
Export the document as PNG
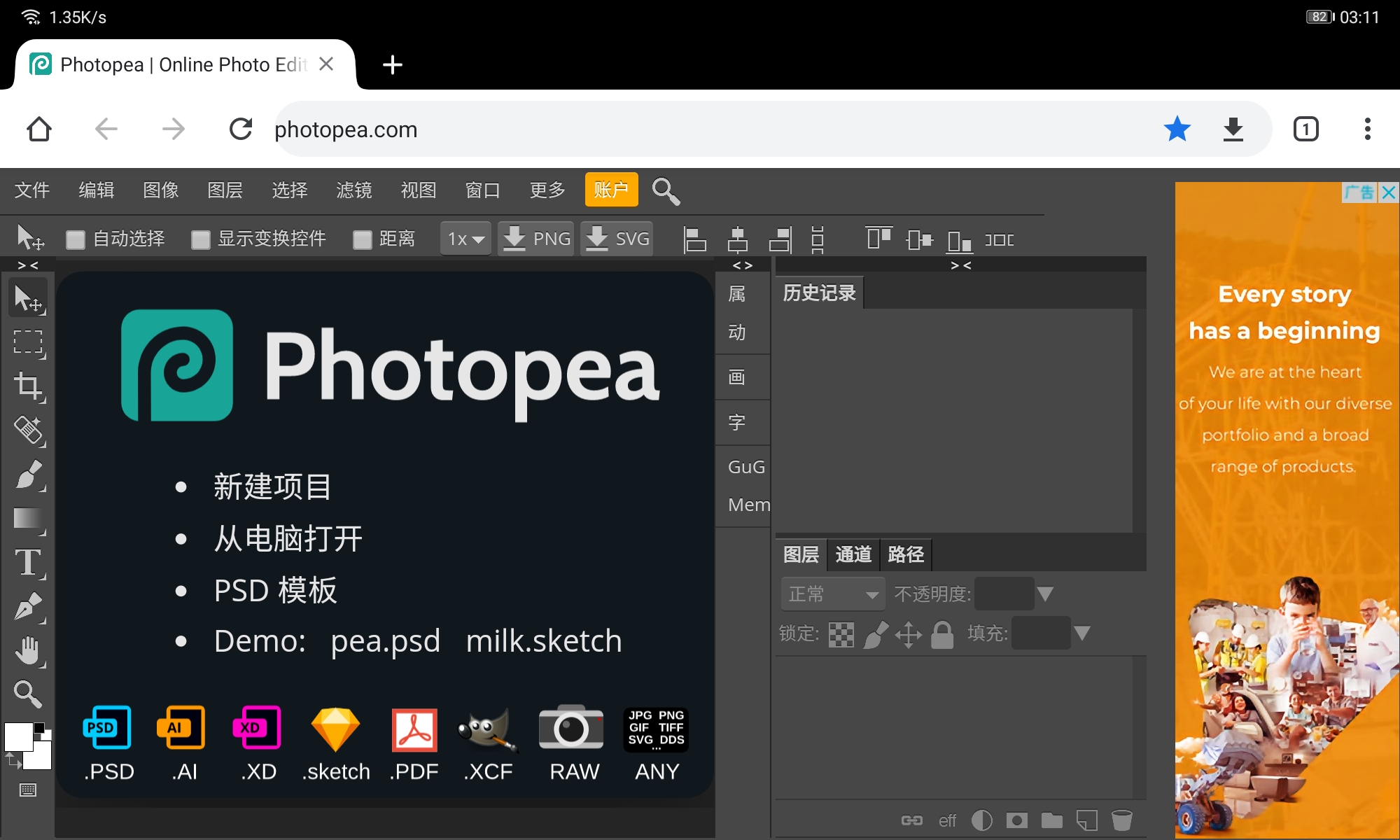tap(535, 239)
